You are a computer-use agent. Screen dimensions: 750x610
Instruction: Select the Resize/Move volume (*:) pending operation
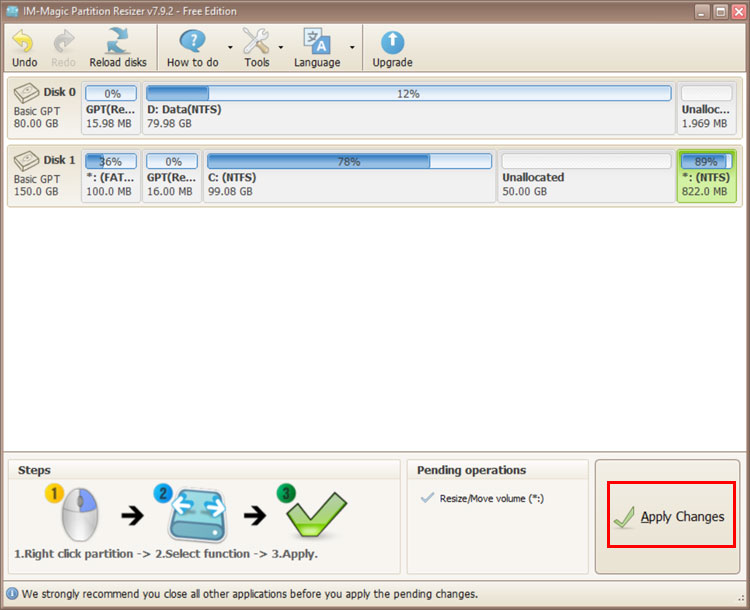point(491,499)
